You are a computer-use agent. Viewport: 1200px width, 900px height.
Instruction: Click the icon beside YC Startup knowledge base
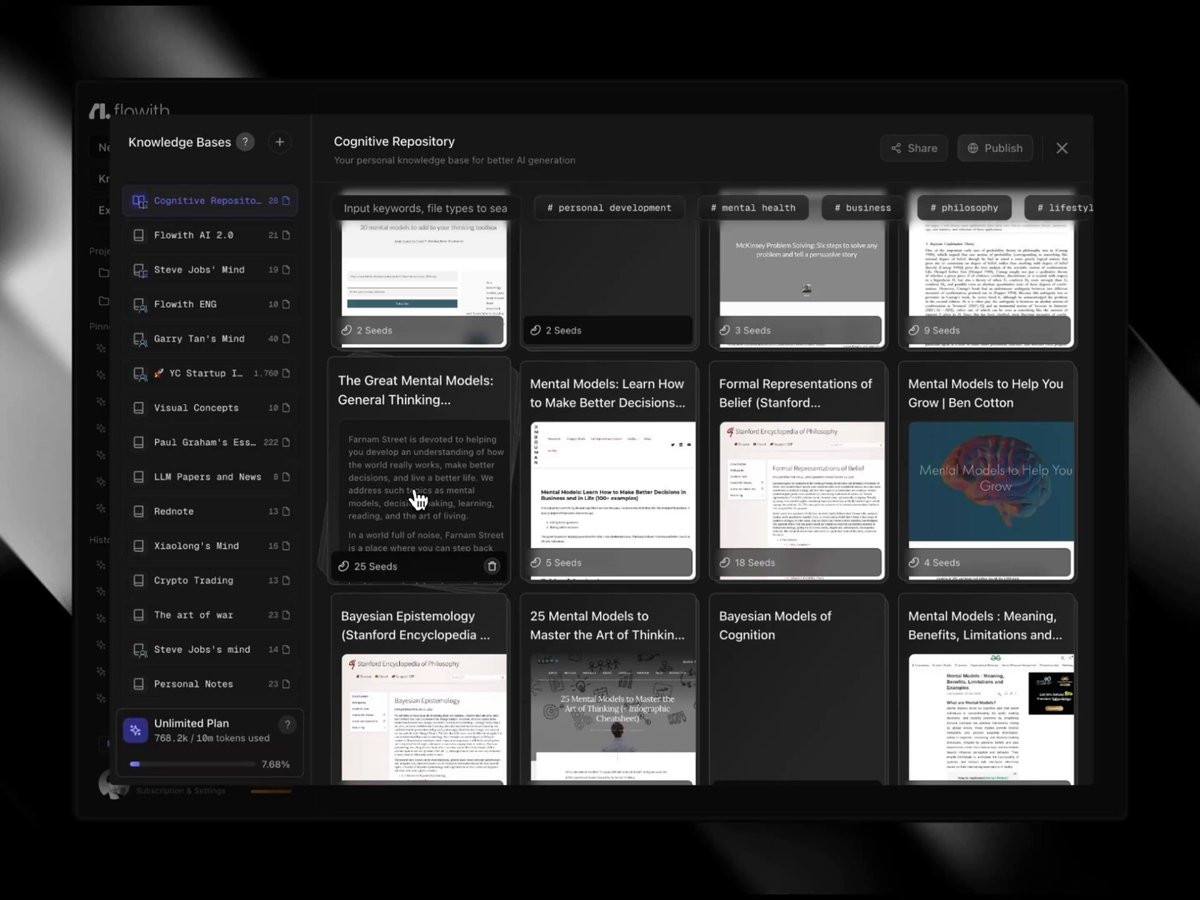(x=140, y=374)
